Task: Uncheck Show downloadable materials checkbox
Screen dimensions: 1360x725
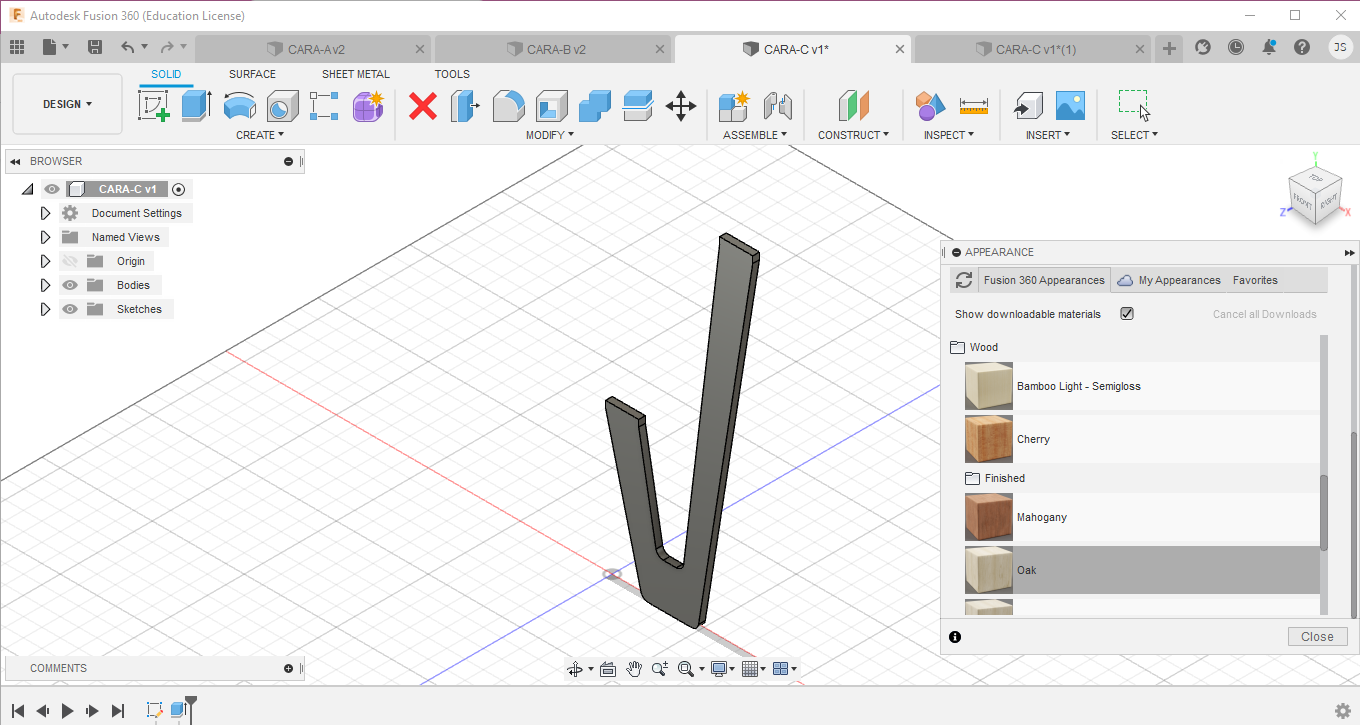Action: 1127,314
